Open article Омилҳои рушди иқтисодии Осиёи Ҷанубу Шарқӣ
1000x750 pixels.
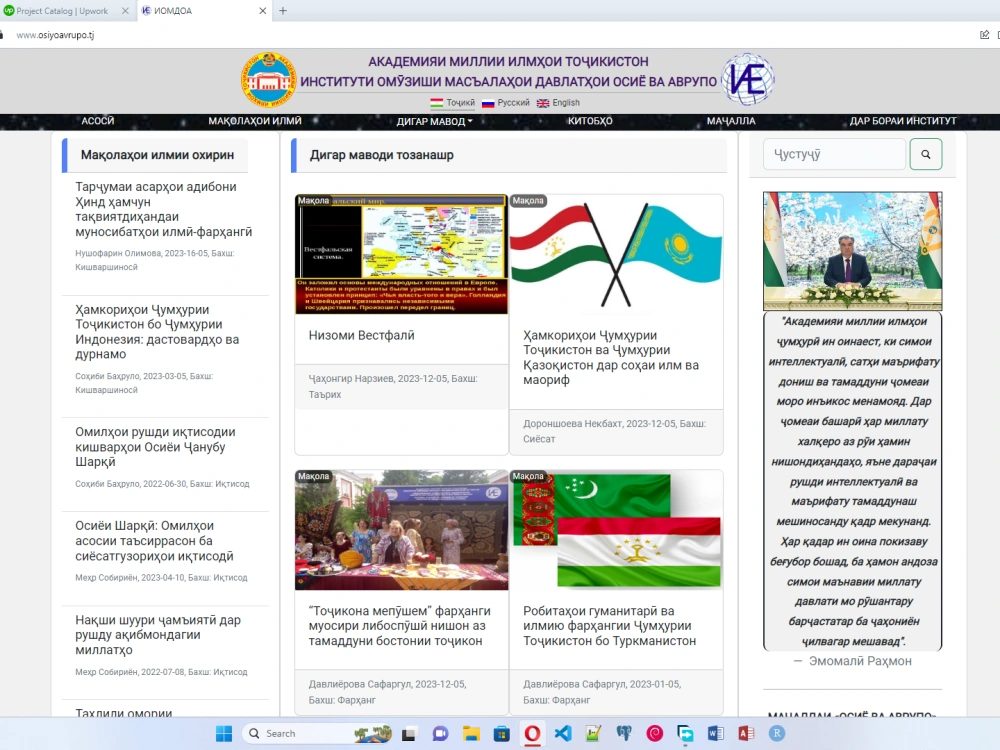click(x=155, y=446)
